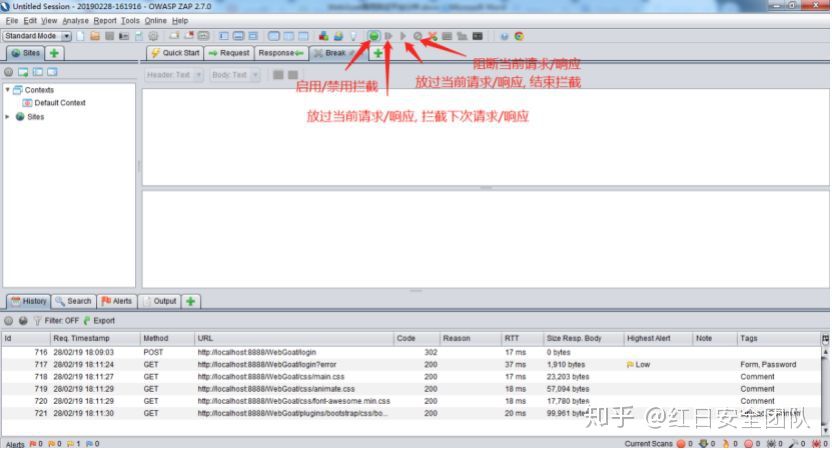Click the Submit and continue play icon
This screenshot has height=450, width=832.
click(x=403, y=36)
